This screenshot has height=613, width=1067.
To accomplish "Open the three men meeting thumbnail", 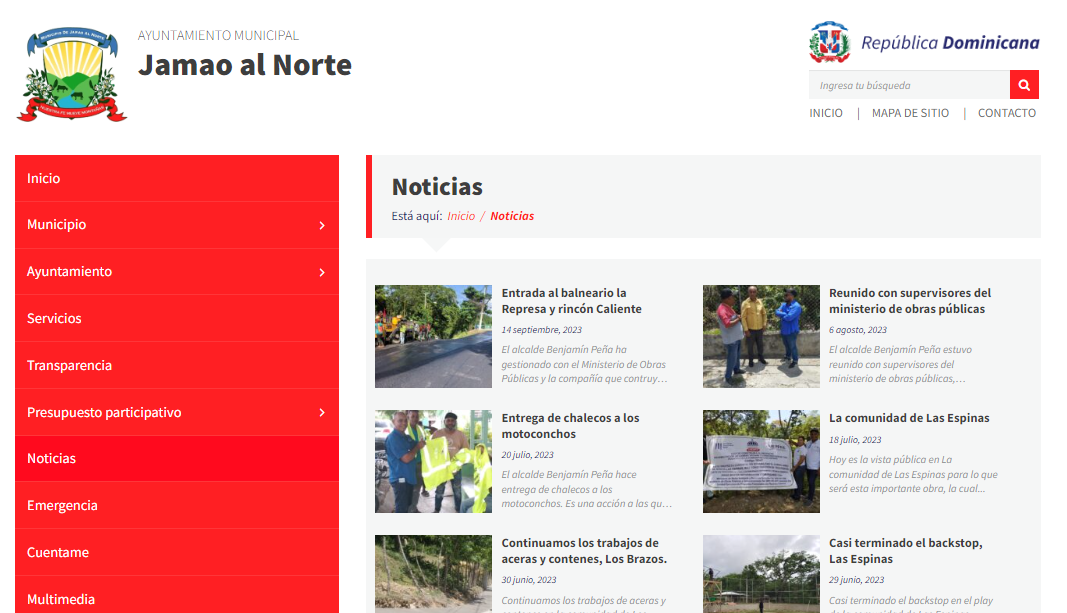I will [x=761, y=336].
